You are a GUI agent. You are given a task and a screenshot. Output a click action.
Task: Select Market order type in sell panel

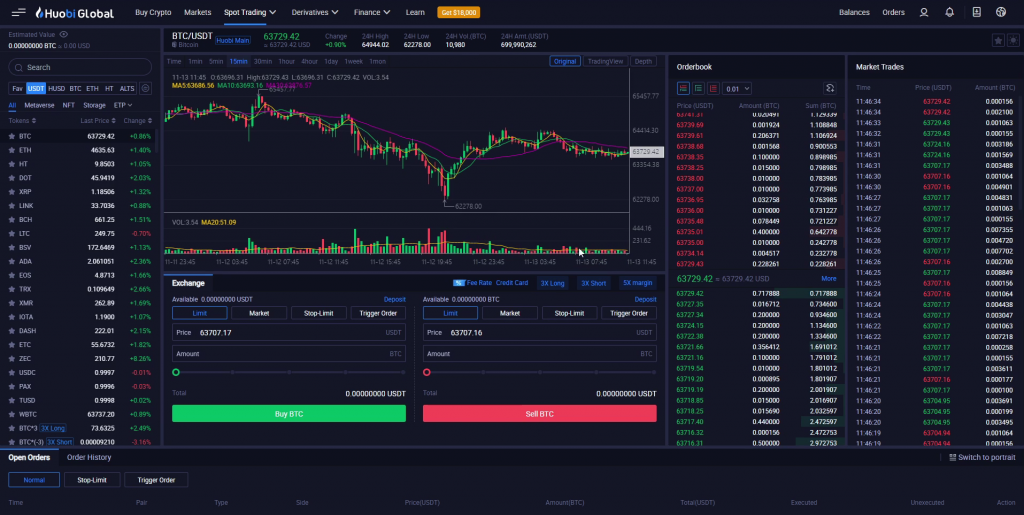coord(509,313)
